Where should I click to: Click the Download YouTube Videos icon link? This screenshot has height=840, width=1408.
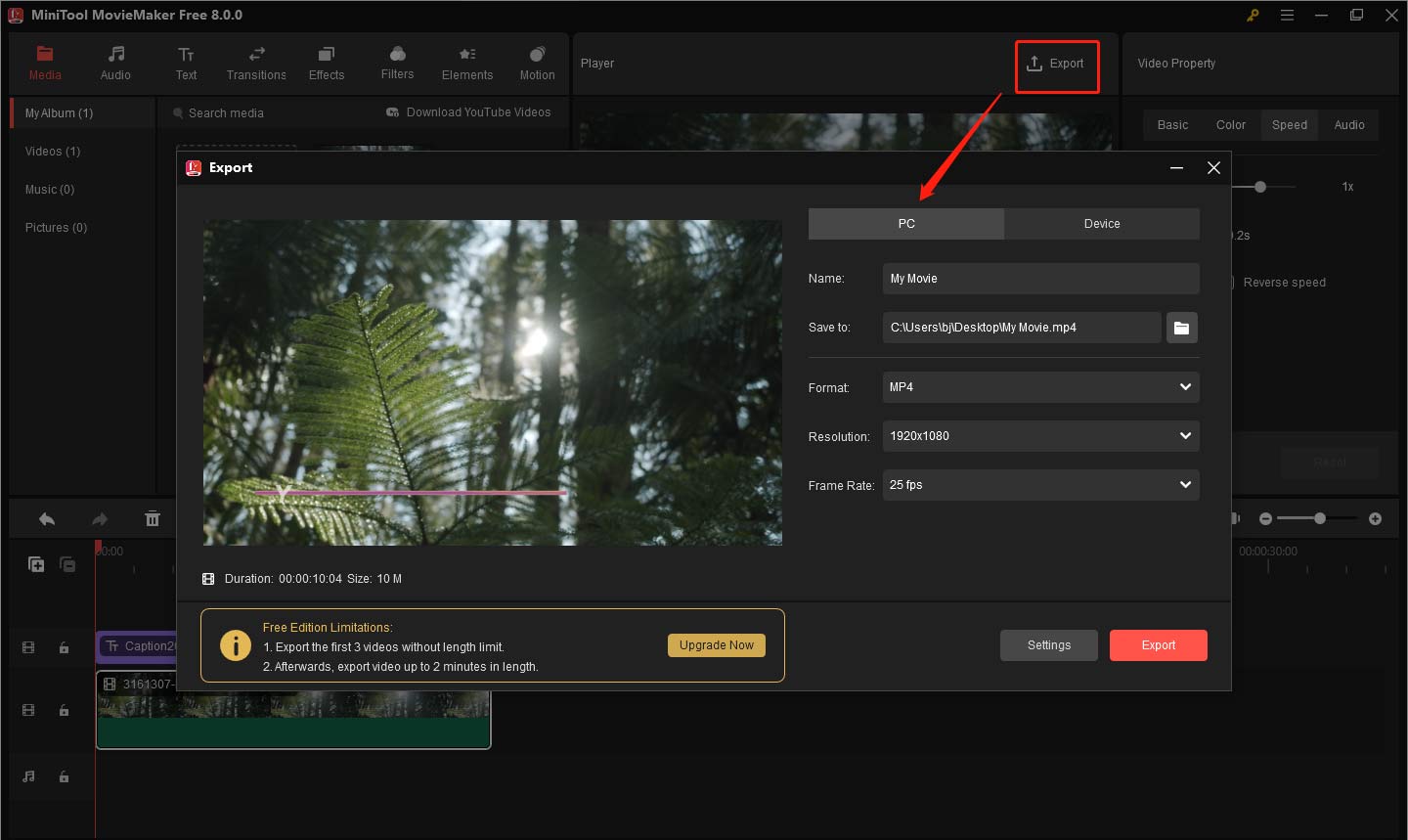468,112
